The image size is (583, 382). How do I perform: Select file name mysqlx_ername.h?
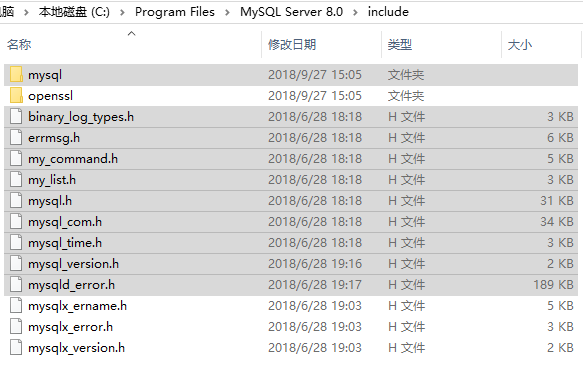[x=78, y=306]
